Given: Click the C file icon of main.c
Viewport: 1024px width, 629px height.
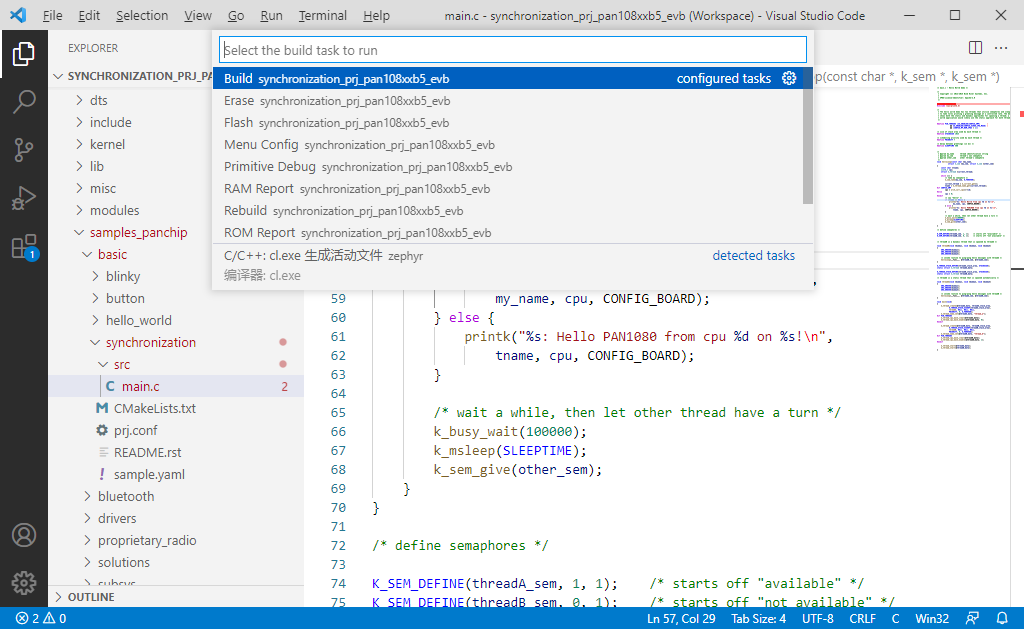Looking at the screenshot, I should coord(110,386).
